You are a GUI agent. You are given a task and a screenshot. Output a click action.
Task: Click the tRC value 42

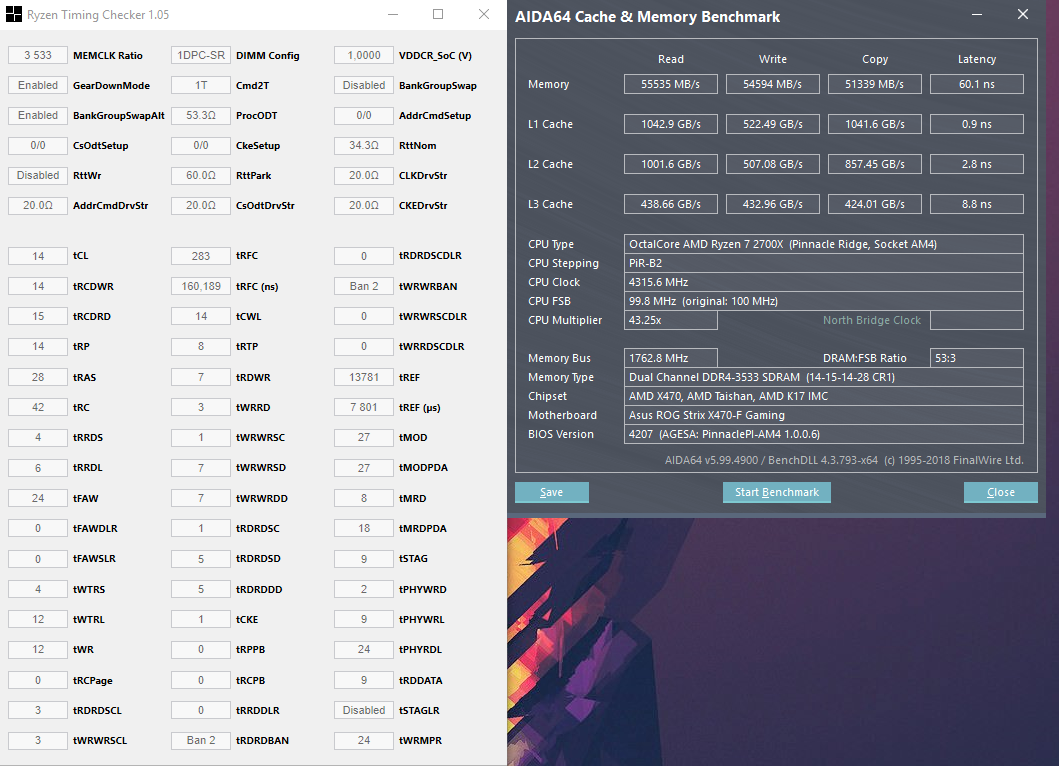(x=38, y=407)
